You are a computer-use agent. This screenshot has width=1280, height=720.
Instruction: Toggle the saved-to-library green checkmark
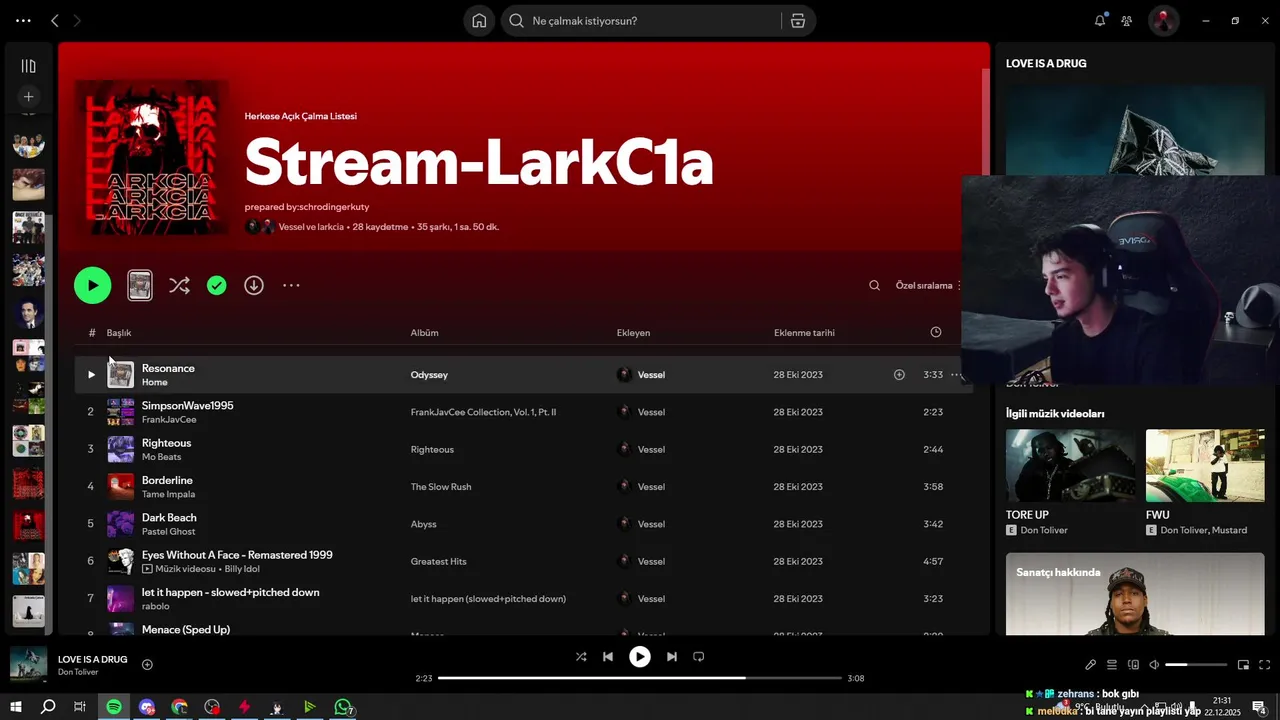point(216,285)
